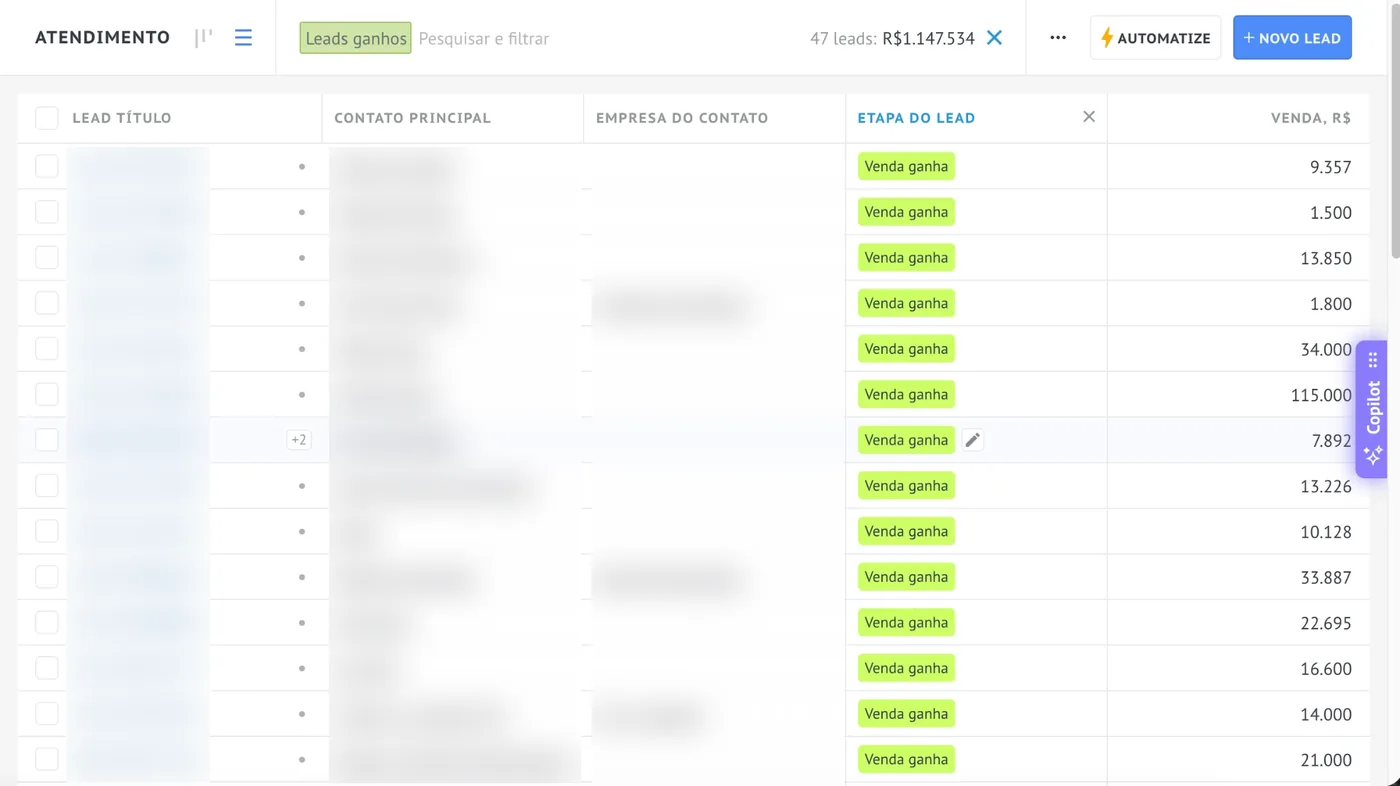Create a lead with the Novo Lead button

[x=1292, y=38]
